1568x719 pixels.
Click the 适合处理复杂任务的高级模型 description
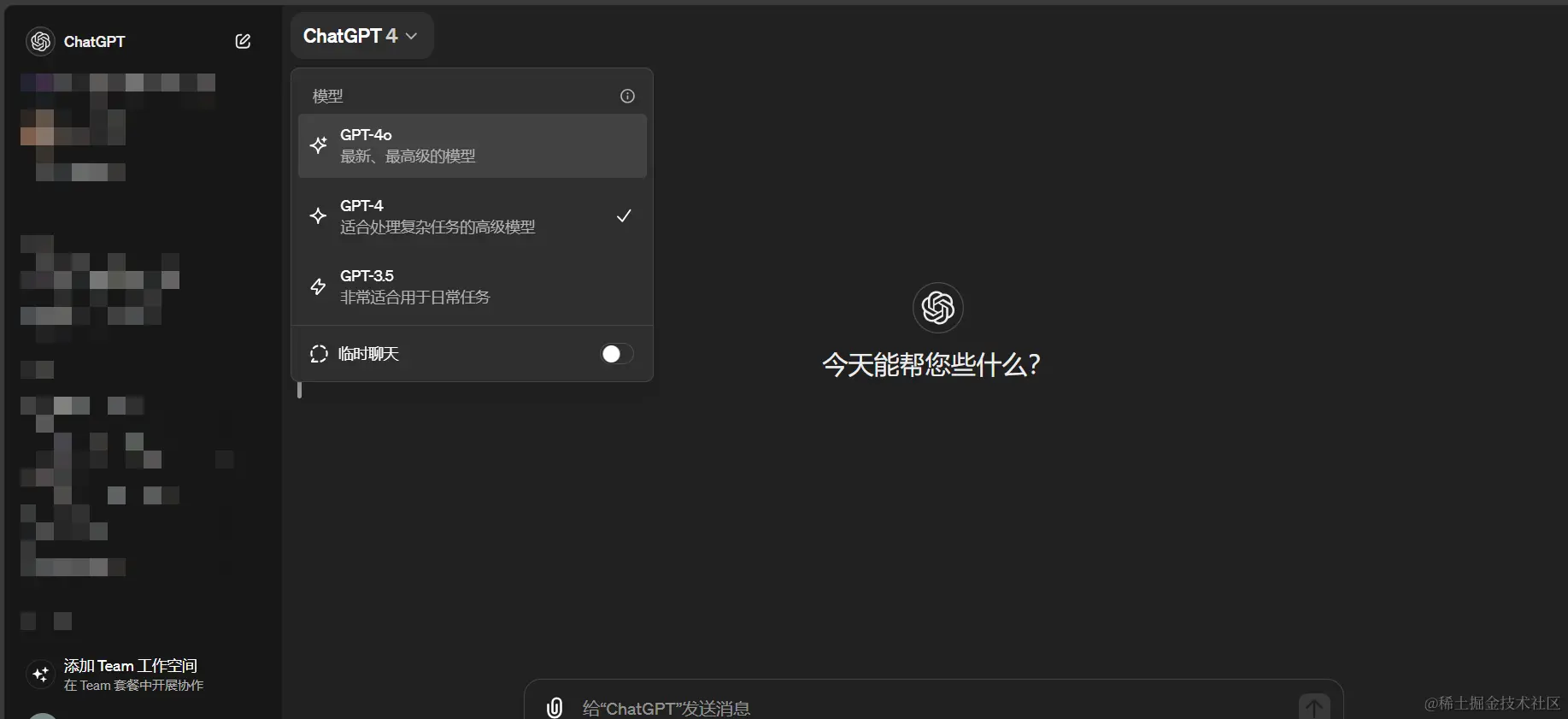[x=438, y=227]
